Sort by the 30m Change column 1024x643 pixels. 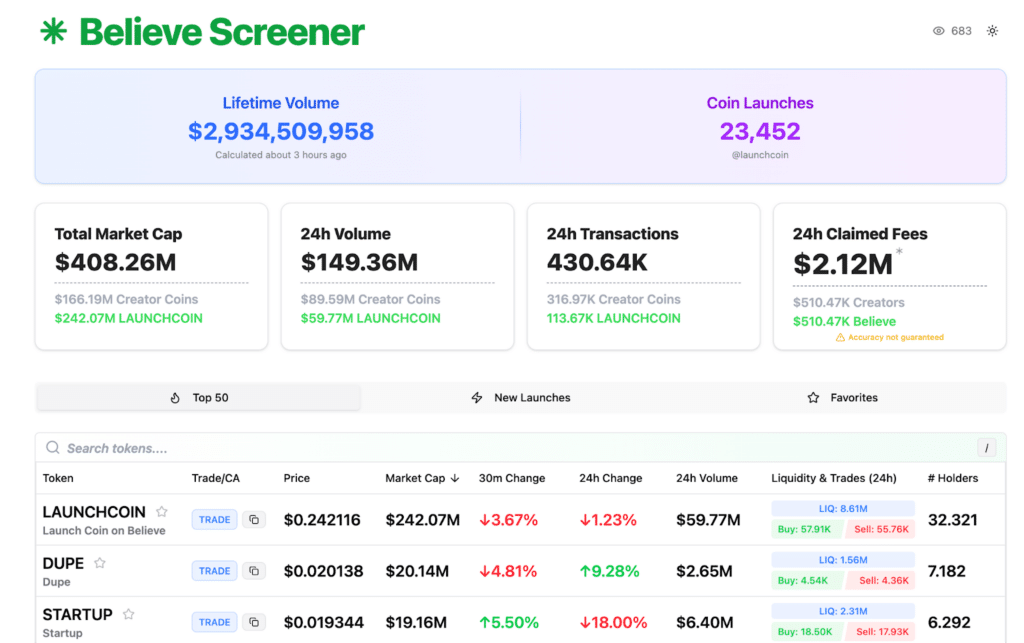512,478
